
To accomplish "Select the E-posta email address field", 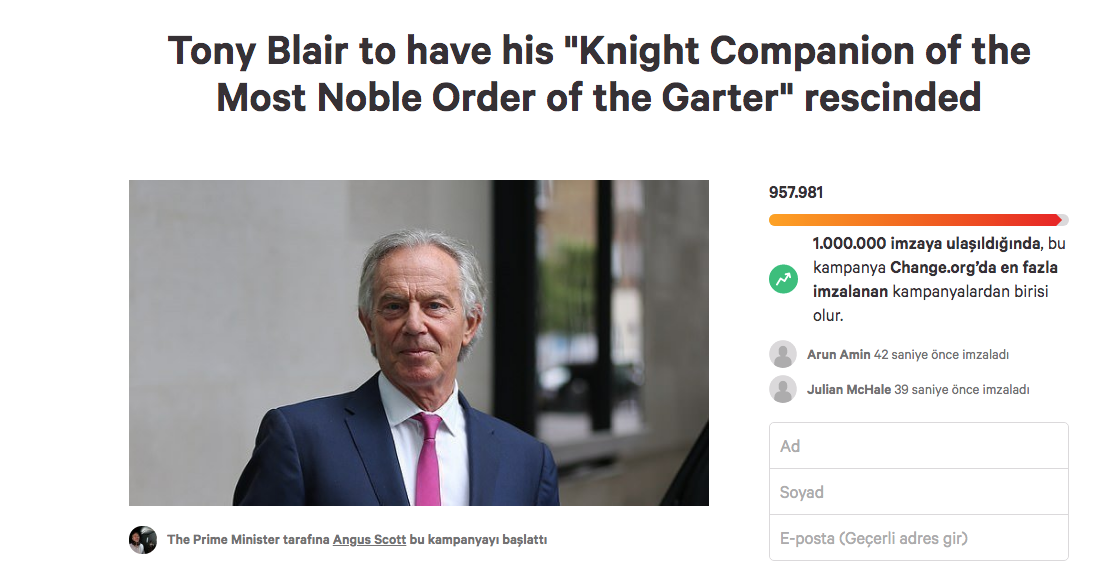I will (x=919, y=538).
